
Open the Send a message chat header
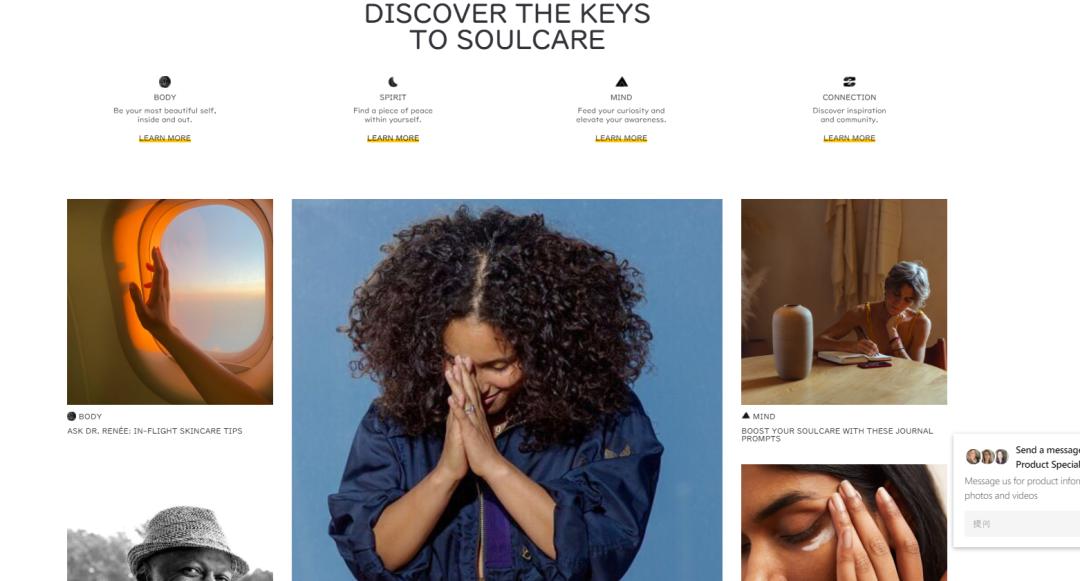point(1048,457)
